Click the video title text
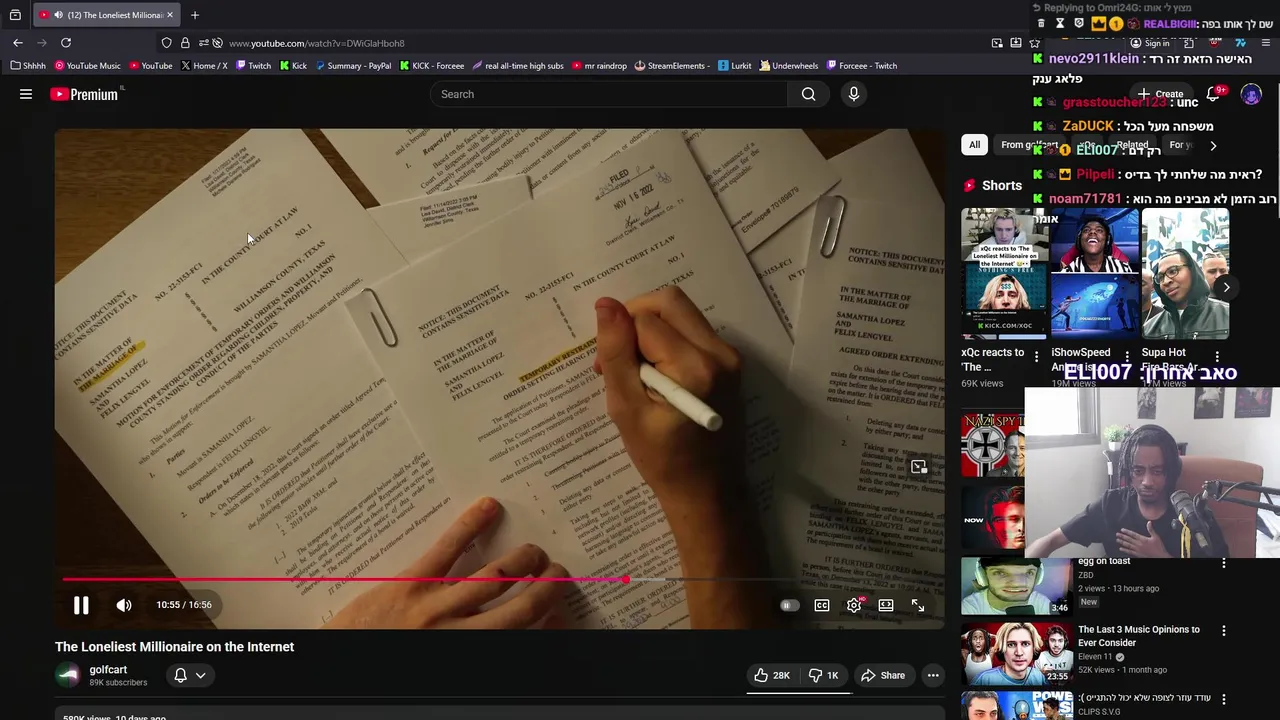Image resolution: width=1280 pixels, height=720 pixels. point(174,647)
